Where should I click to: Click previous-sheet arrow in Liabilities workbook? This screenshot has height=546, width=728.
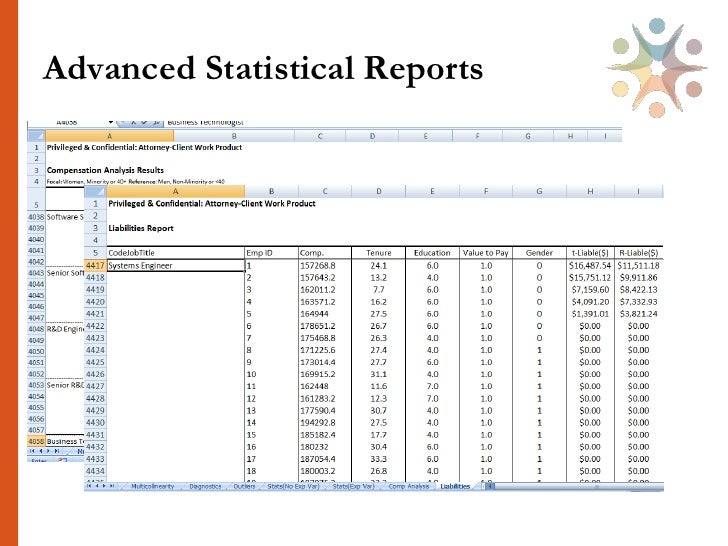tap(97, 486)
